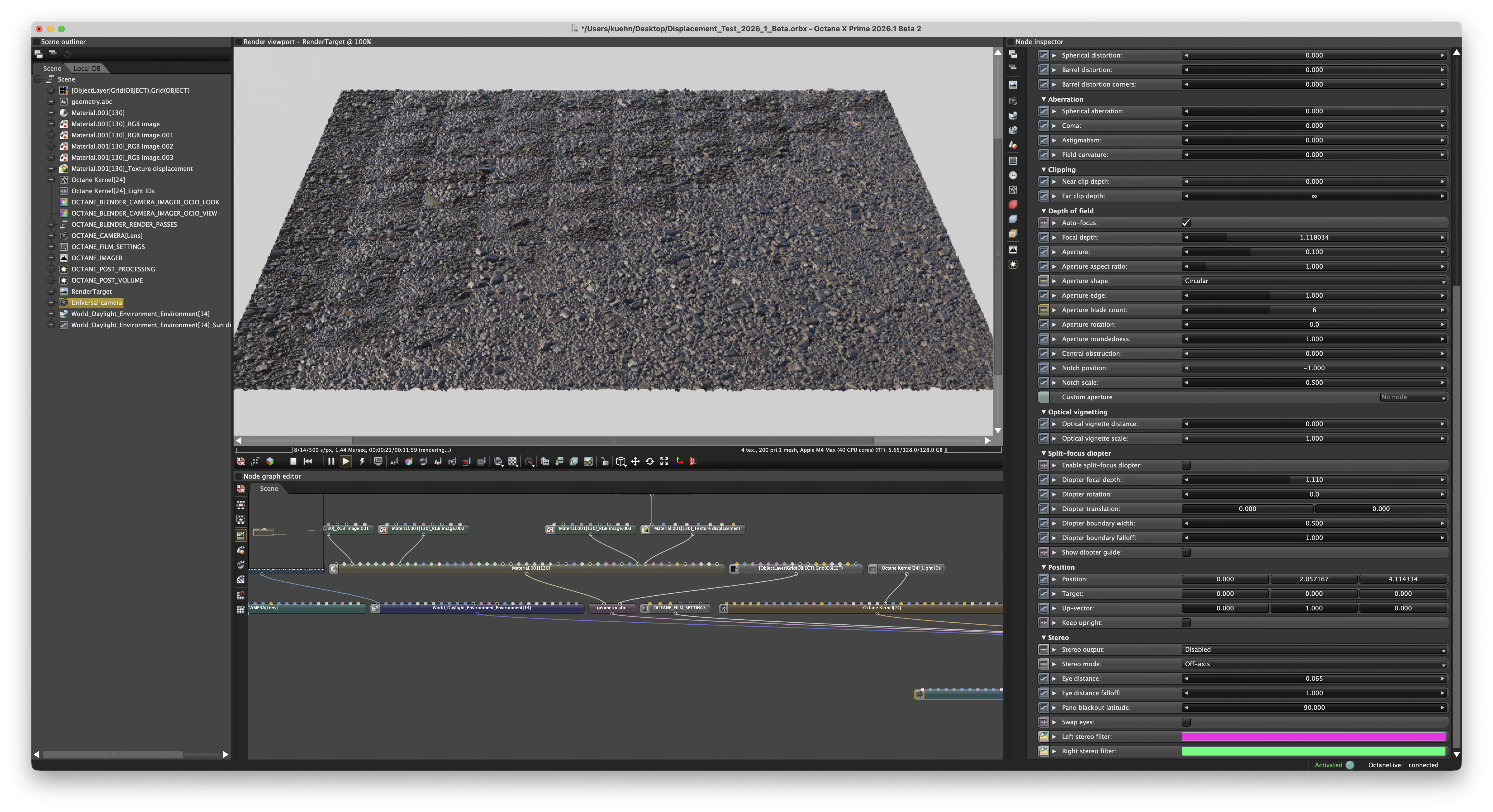Open the Stereo mode dropdown
The image size is (1493, 812).
point(1313,664)
